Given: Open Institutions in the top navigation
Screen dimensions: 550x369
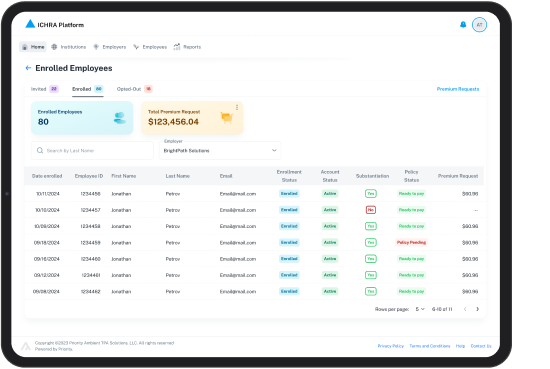Looking at the screenshot, I should coord(69,47).
